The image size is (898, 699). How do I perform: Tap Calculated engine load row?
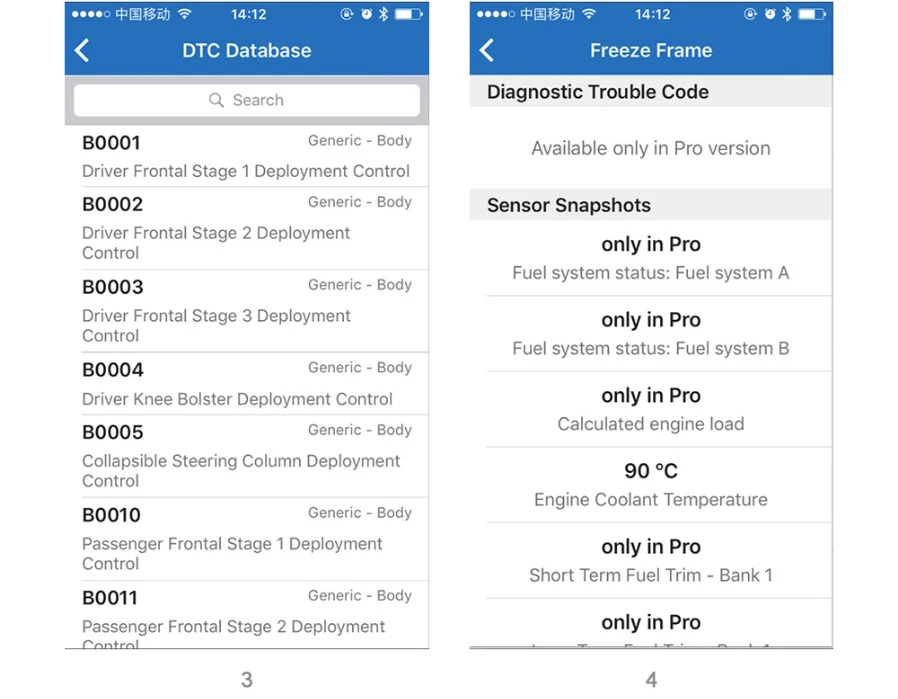[651, 409]
